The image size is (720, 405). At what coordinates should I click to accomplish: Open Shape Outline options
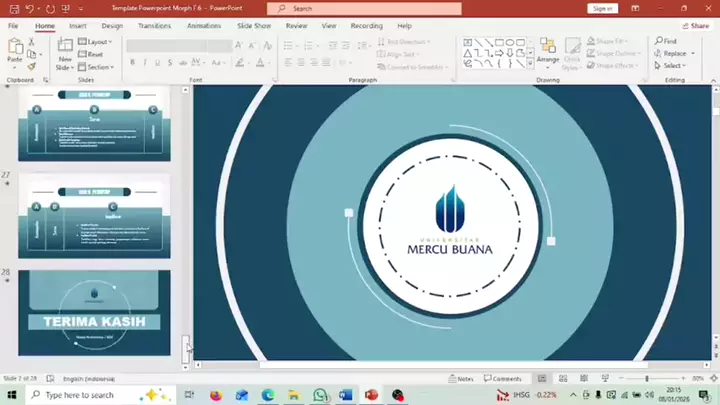point(614,53)
